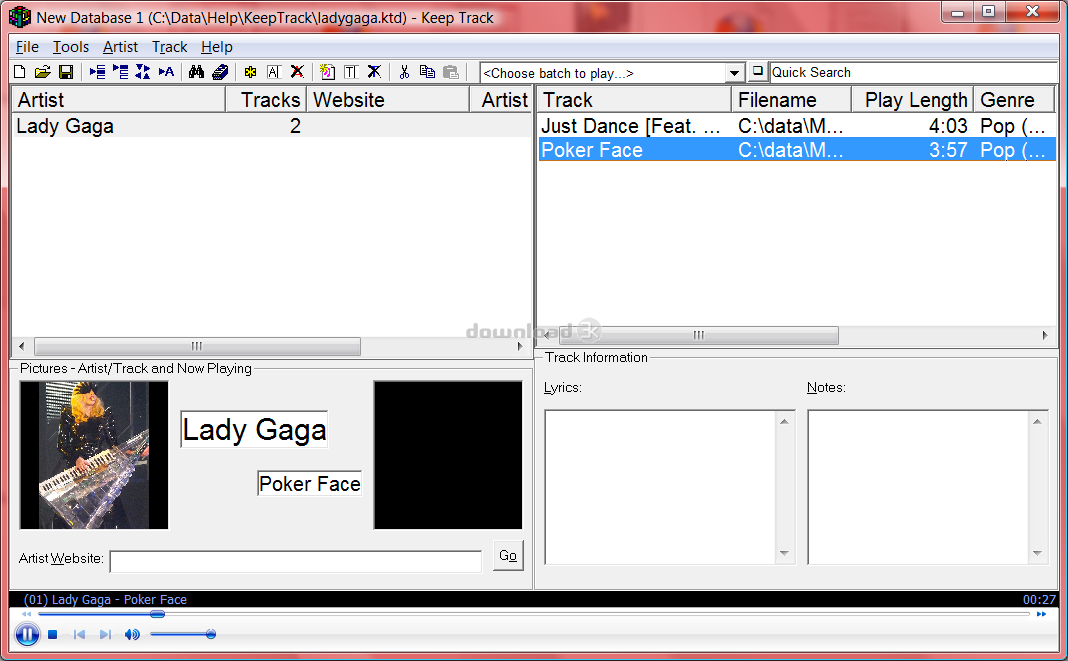Select the 'Just Dance' track row
This screenshot has height=661, width=1068.
[x=630, y=126]
